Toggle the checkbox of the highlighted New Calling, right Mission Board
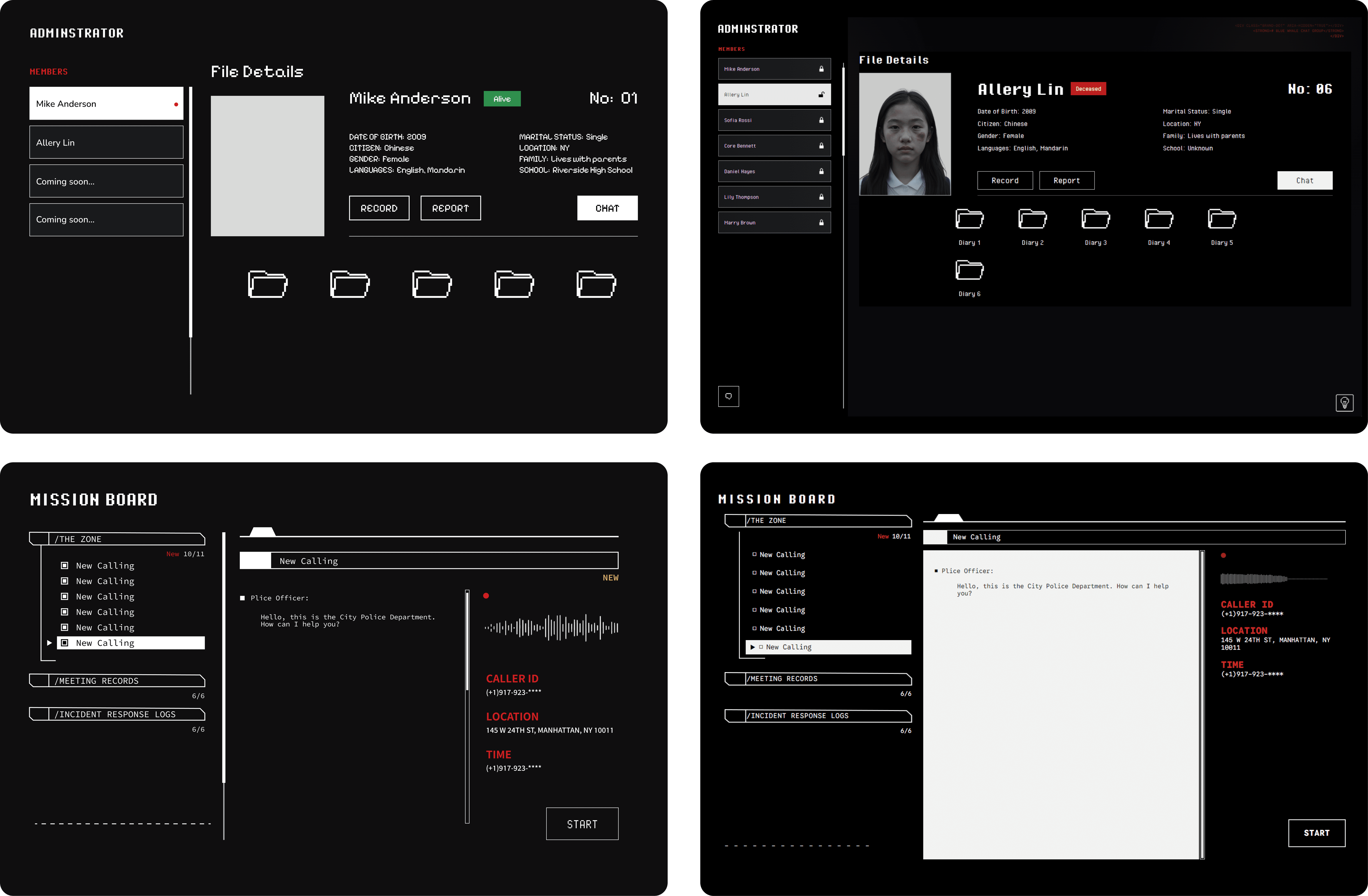The width and height of the screenshot is (1368, 896). (x=761, y=647)
